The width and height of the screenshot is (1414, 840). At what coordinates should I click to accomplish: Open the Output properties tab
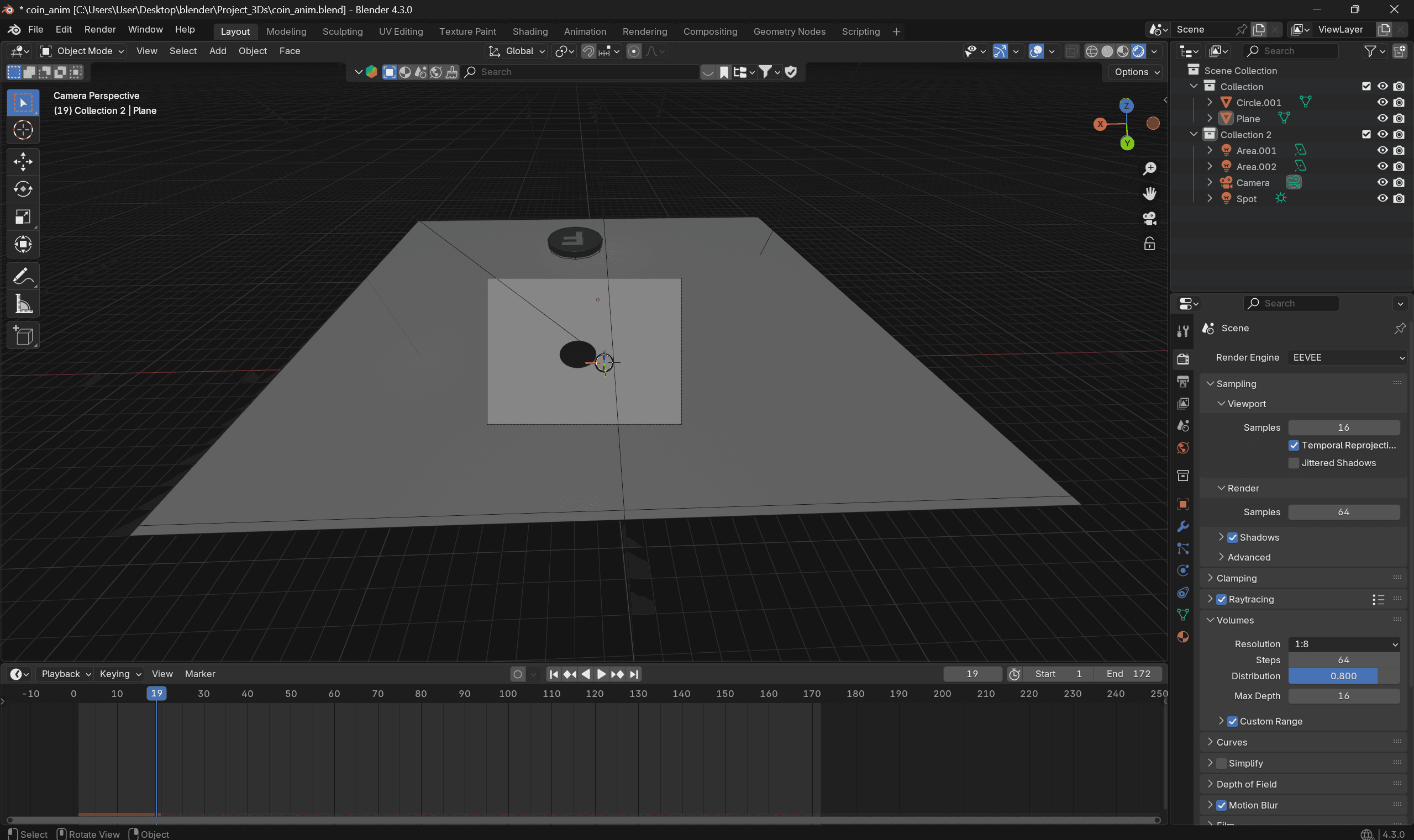click(x=1183, y=382)
